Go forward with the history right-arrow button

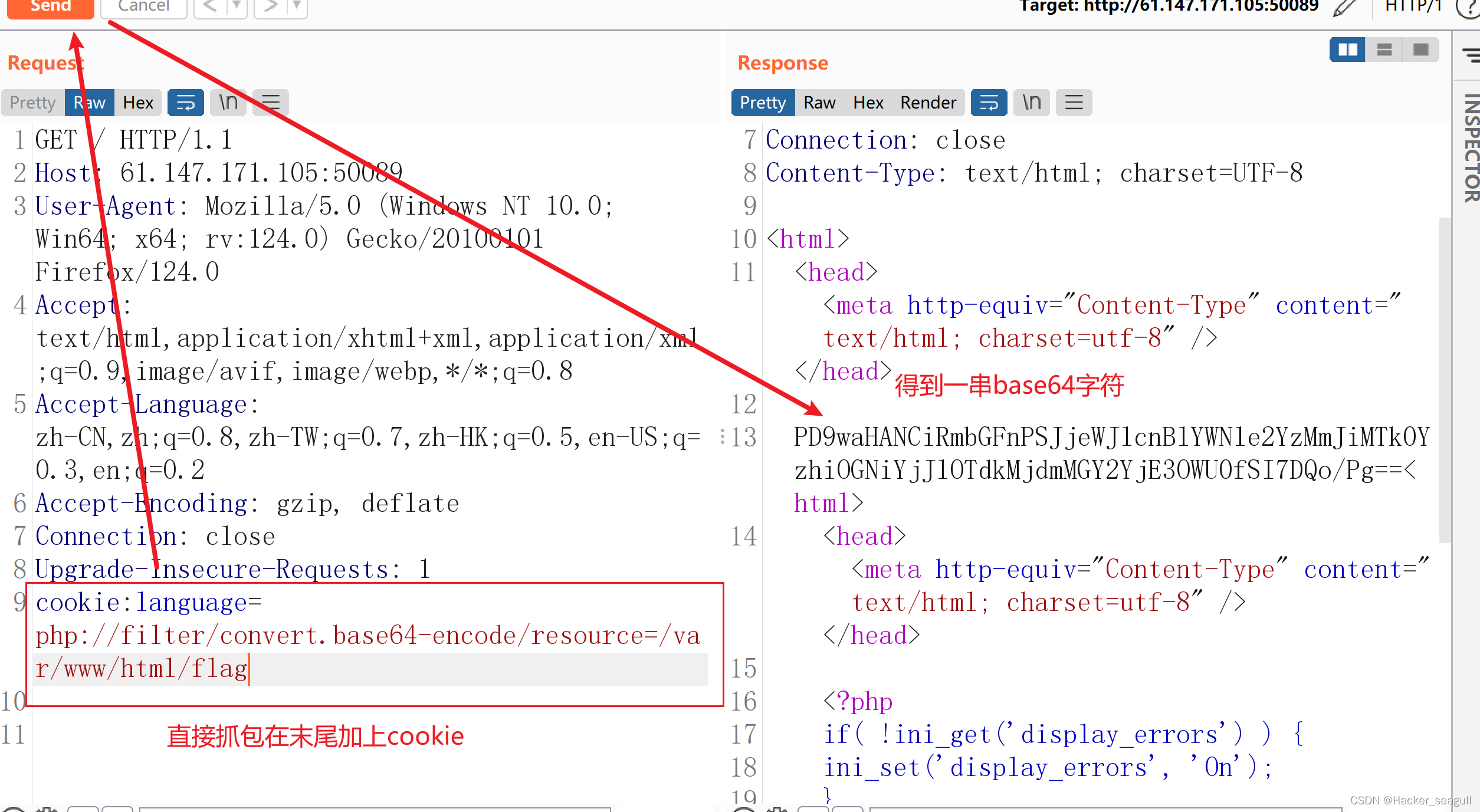click(x=271, y=7)
